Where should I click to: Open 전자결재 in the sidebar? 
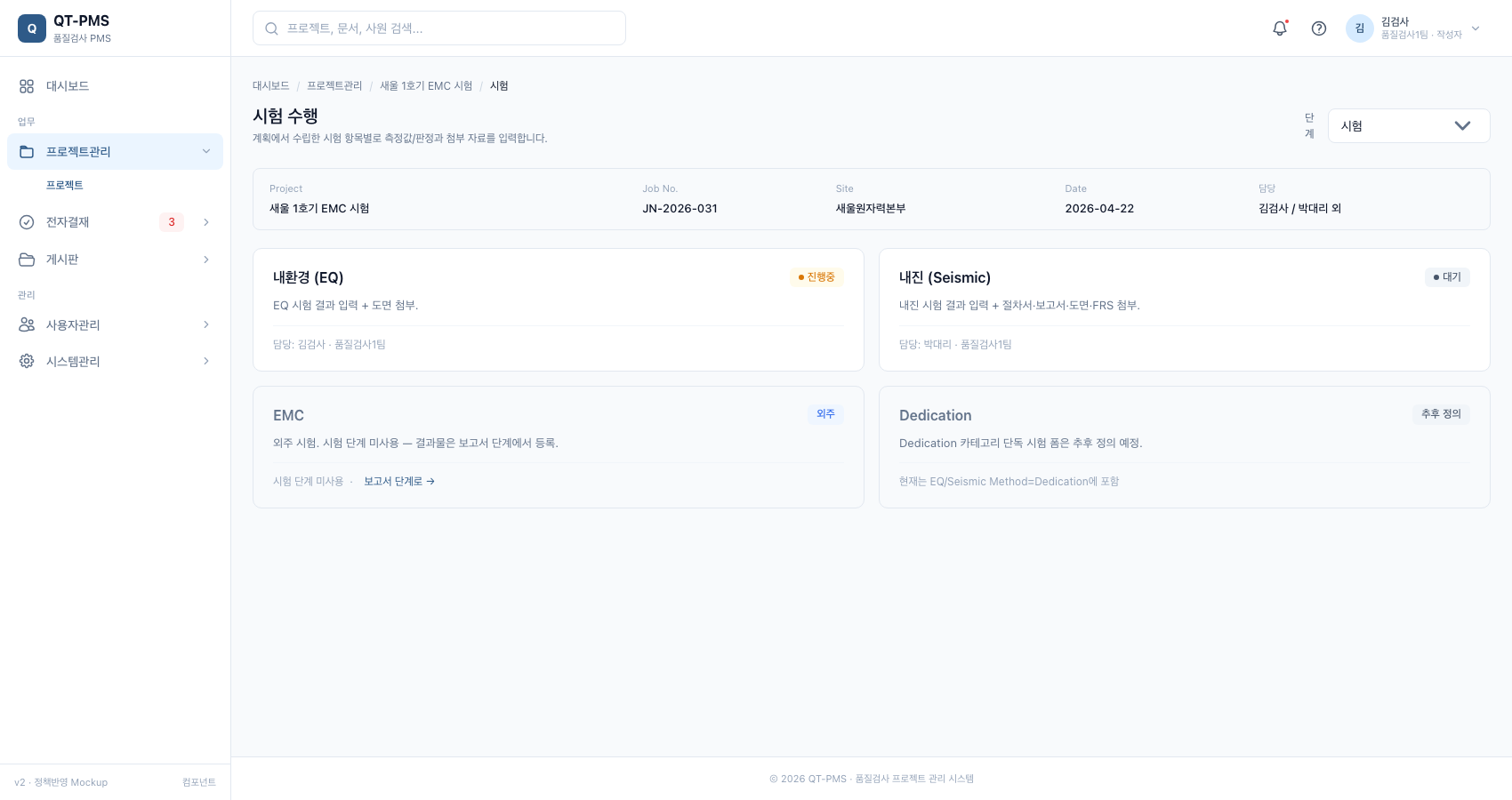115,222
